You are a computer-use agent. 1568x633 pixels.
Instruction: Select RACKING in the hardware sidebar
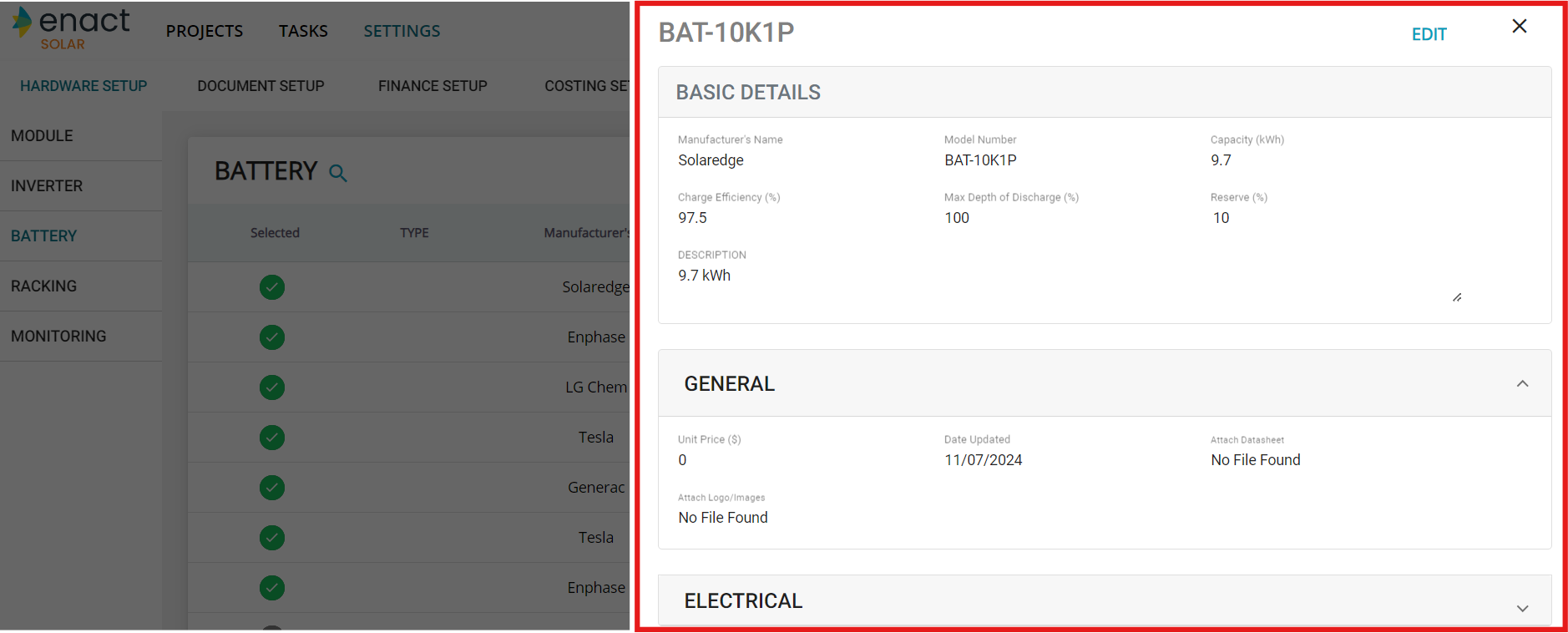[x=43, y=286]
